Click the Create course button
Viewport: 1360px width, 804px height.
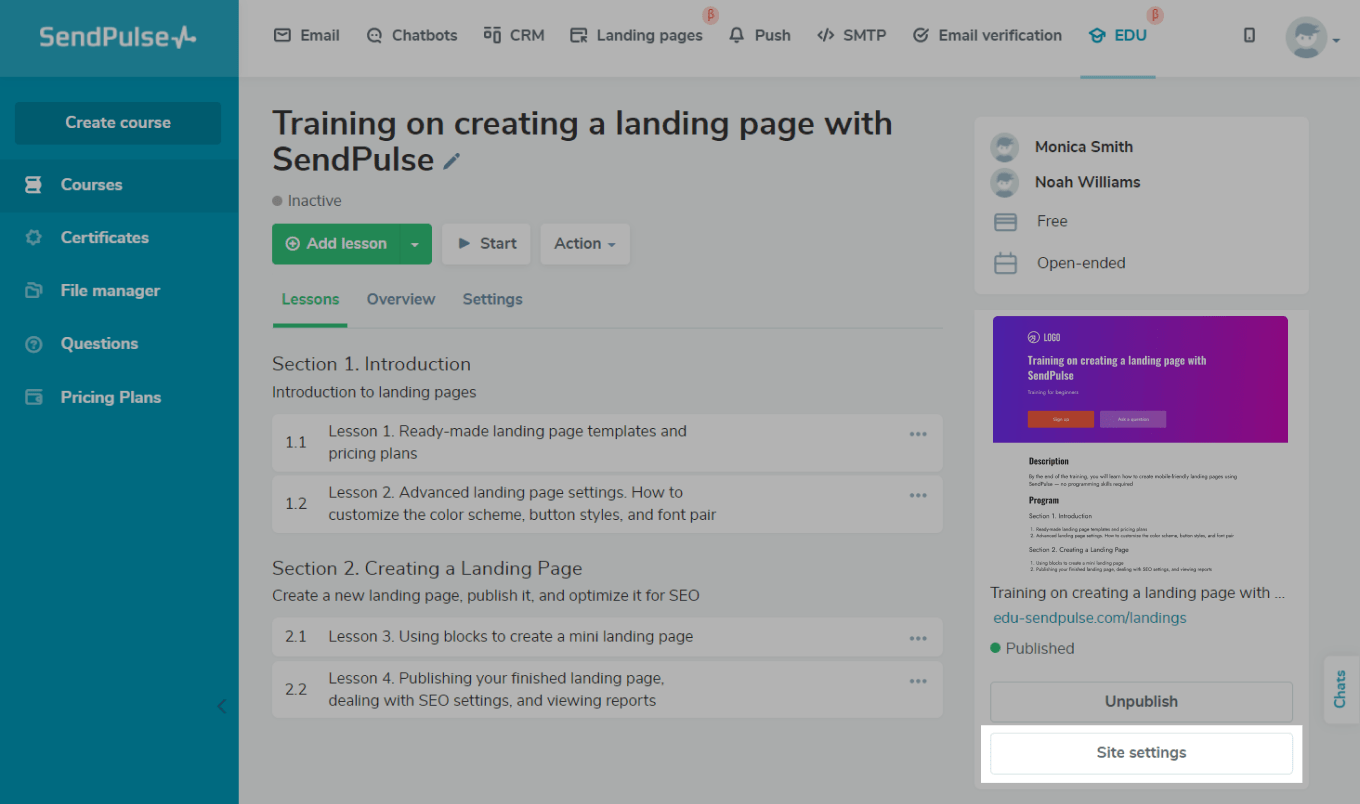[x=118, y=123]
